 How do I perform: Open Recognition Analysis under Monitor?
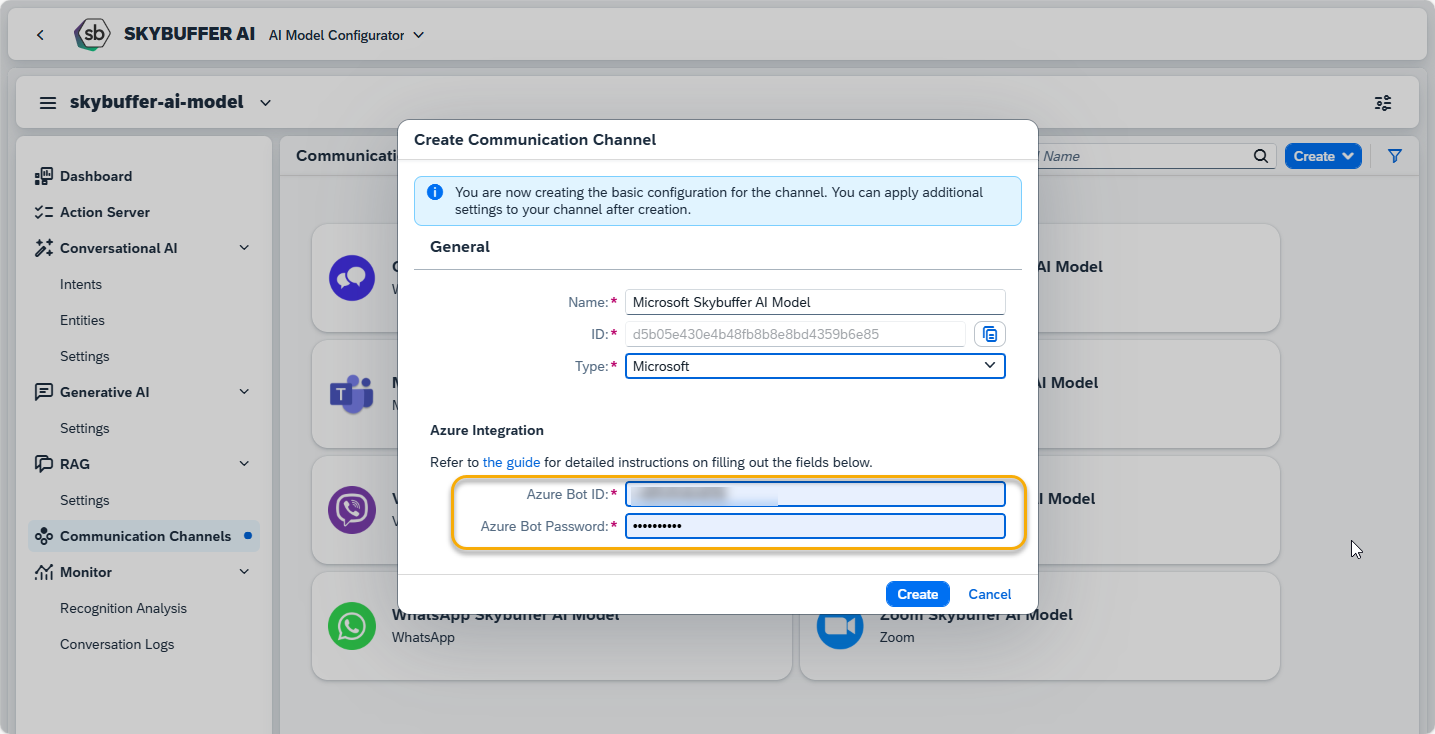tap(123, 608)
